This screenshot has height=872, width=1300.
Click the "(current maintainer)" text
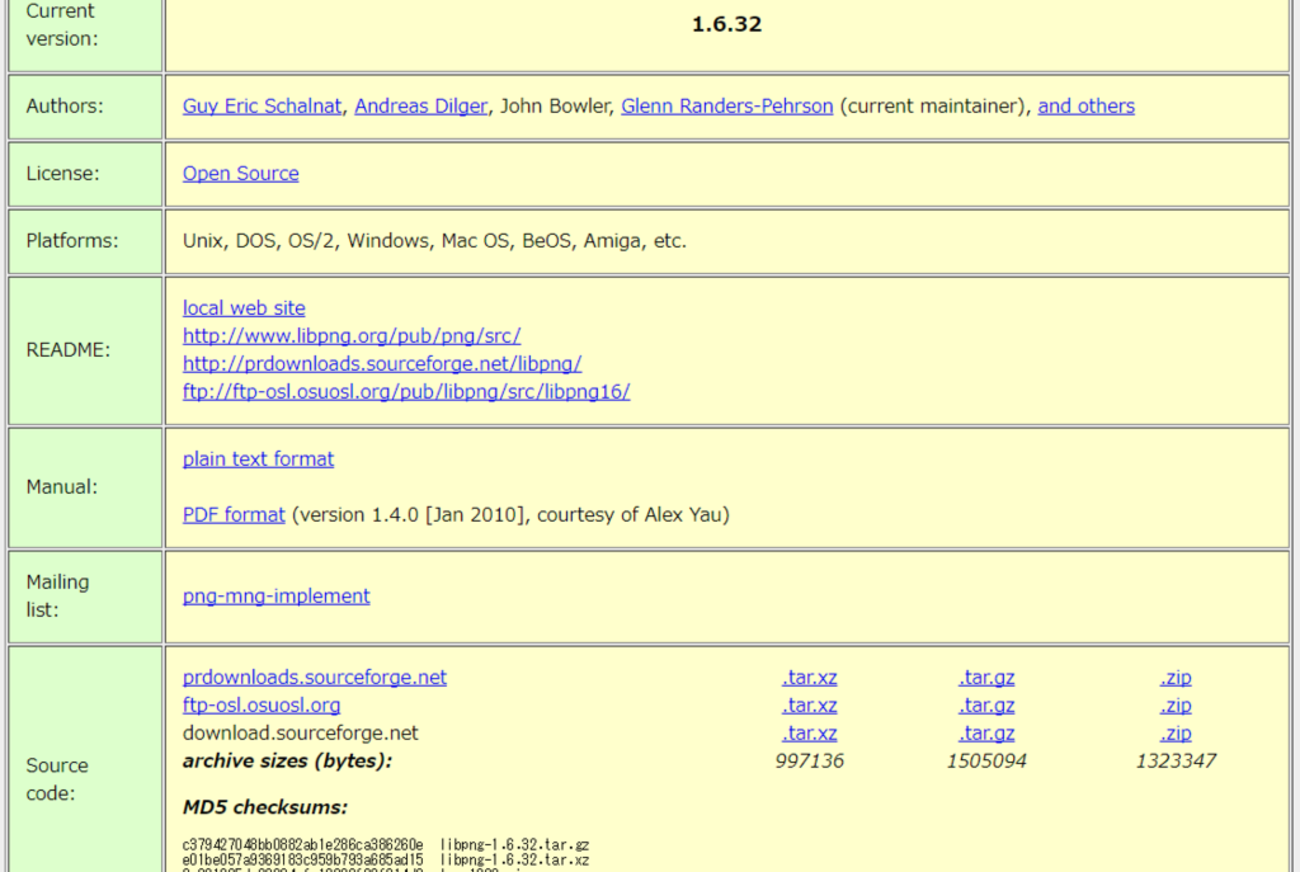click(934, 106)
